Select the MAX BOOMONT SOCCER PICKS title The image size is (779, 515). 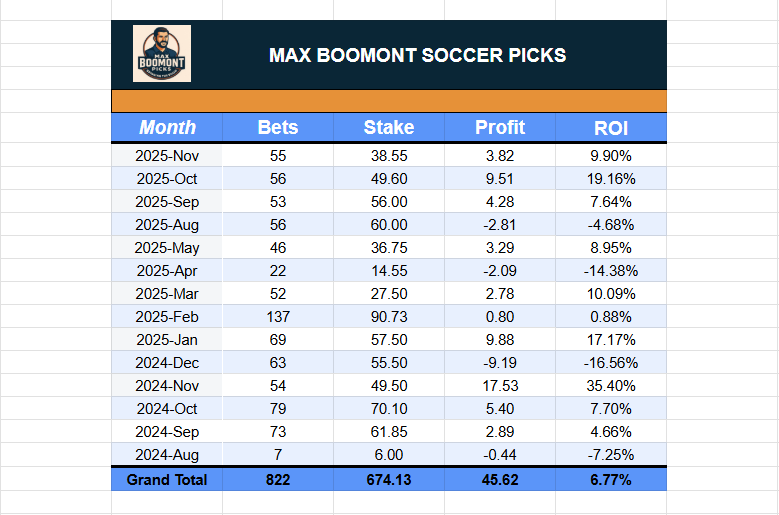pyautogui.click(x=417, y=55)
